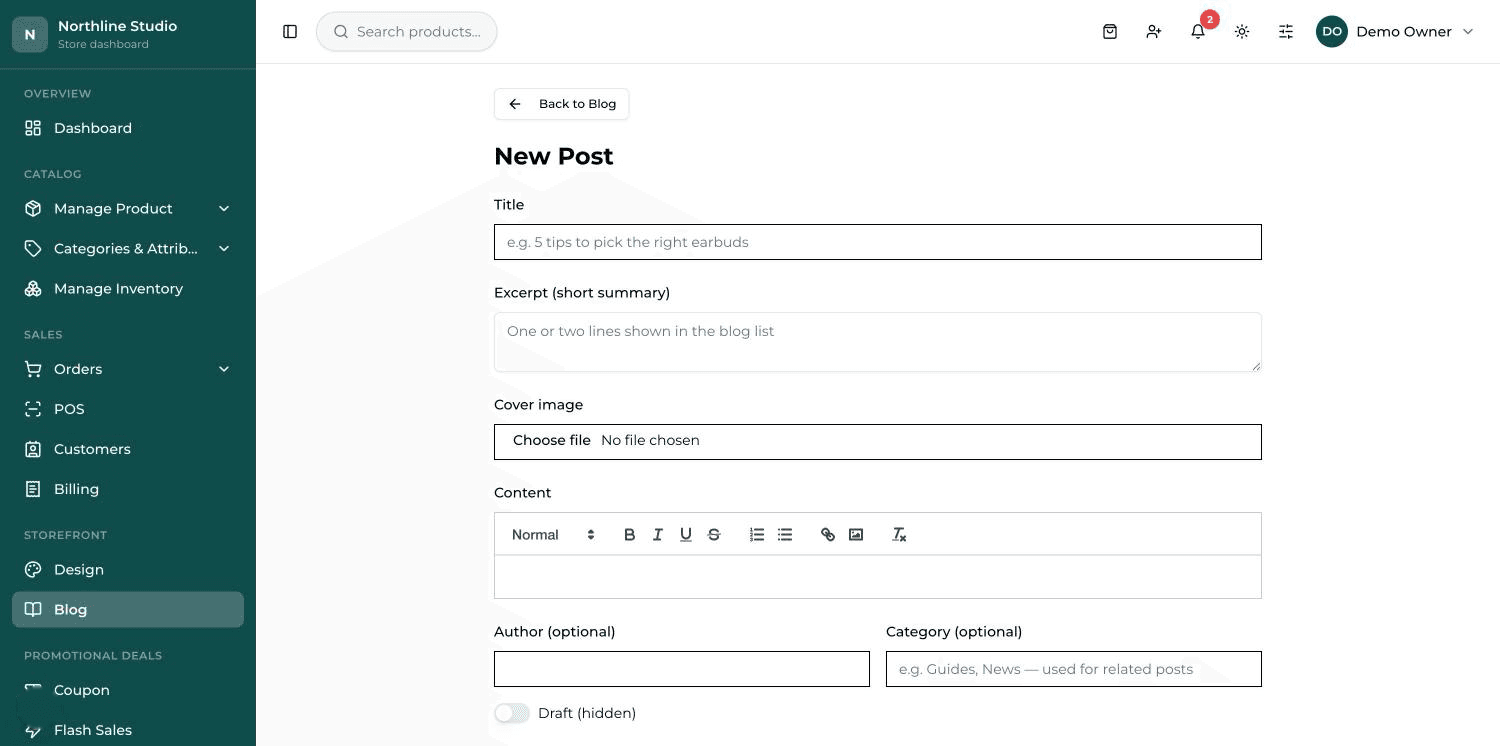
Task: Open the Billing page
Action: point(128,489)
